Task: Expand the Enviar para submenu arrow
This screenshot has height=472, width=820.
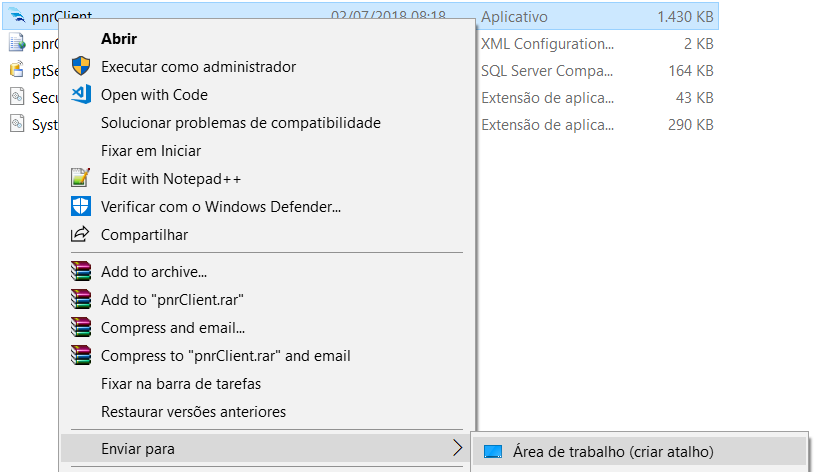Action: point(457,448)
